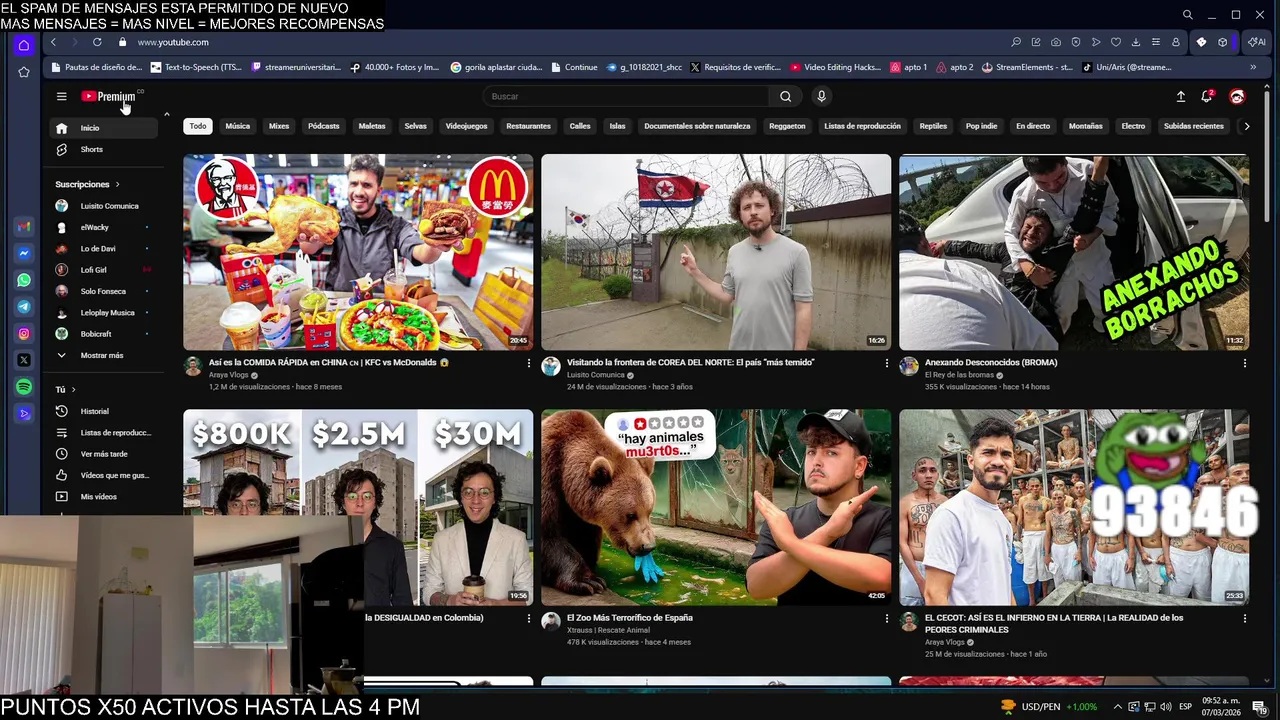Open options menu for COREA DEL NORTE video
Image resolution: width=1280 pixels, height=720 pixels.
pos(886,363)
